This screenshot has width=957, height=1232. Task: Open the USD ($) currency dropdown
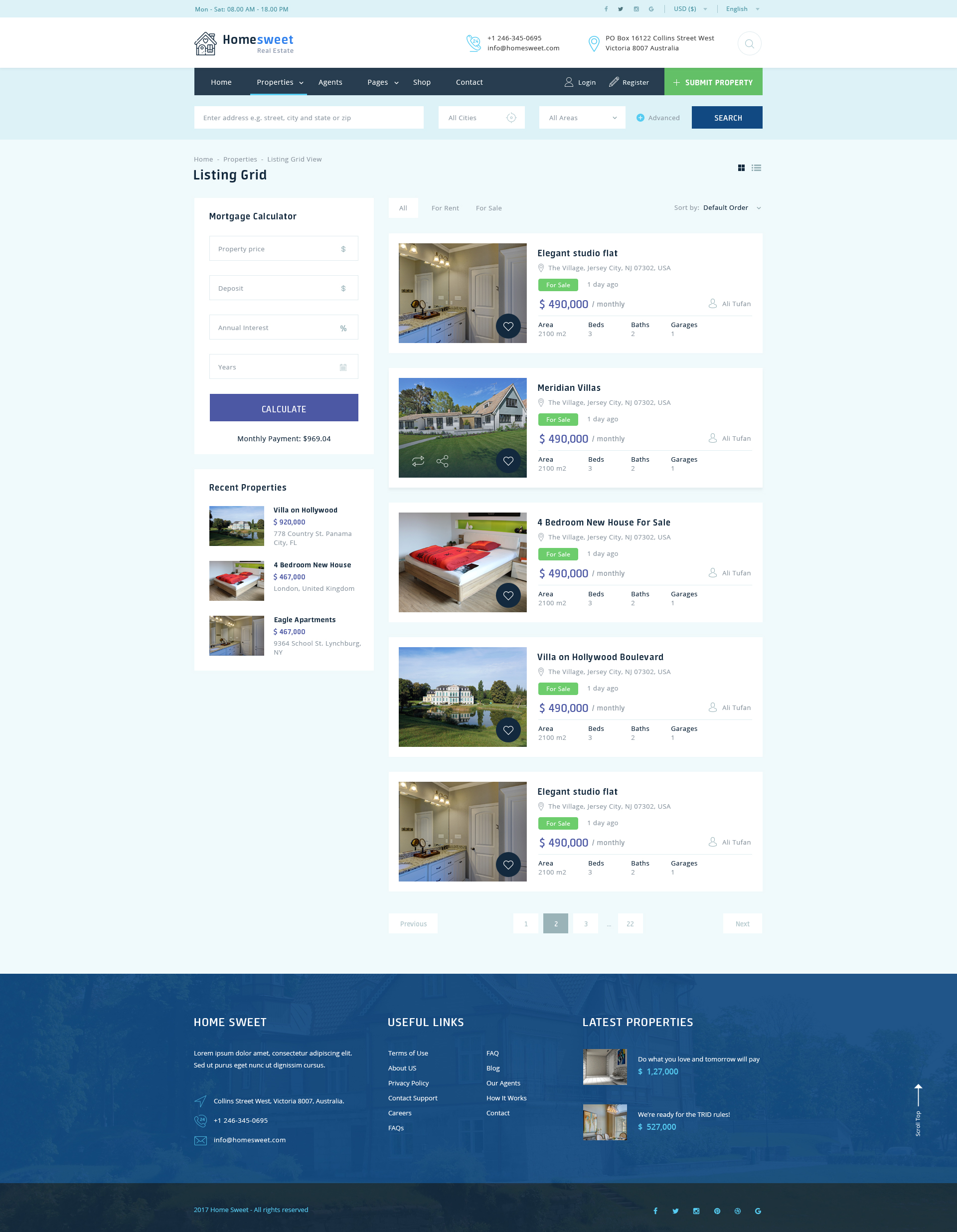point(690,9)
